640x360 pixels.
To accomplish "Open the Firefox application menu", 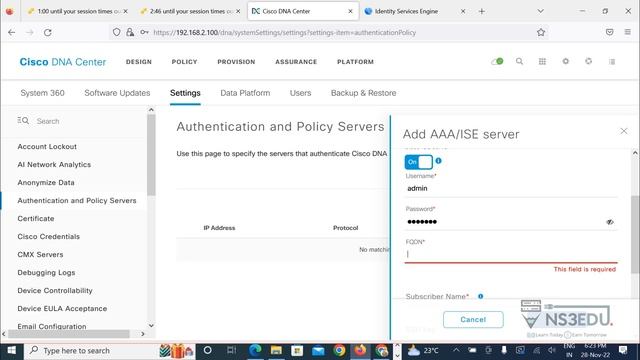I will coord(628,32).
